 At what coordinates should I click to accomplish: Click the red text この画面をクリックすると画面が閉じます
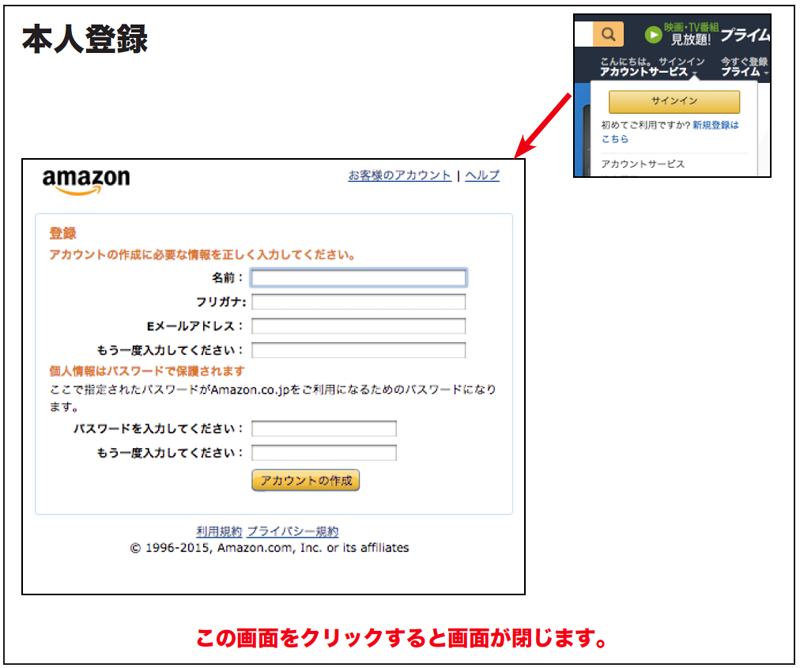tap(401, 637)
